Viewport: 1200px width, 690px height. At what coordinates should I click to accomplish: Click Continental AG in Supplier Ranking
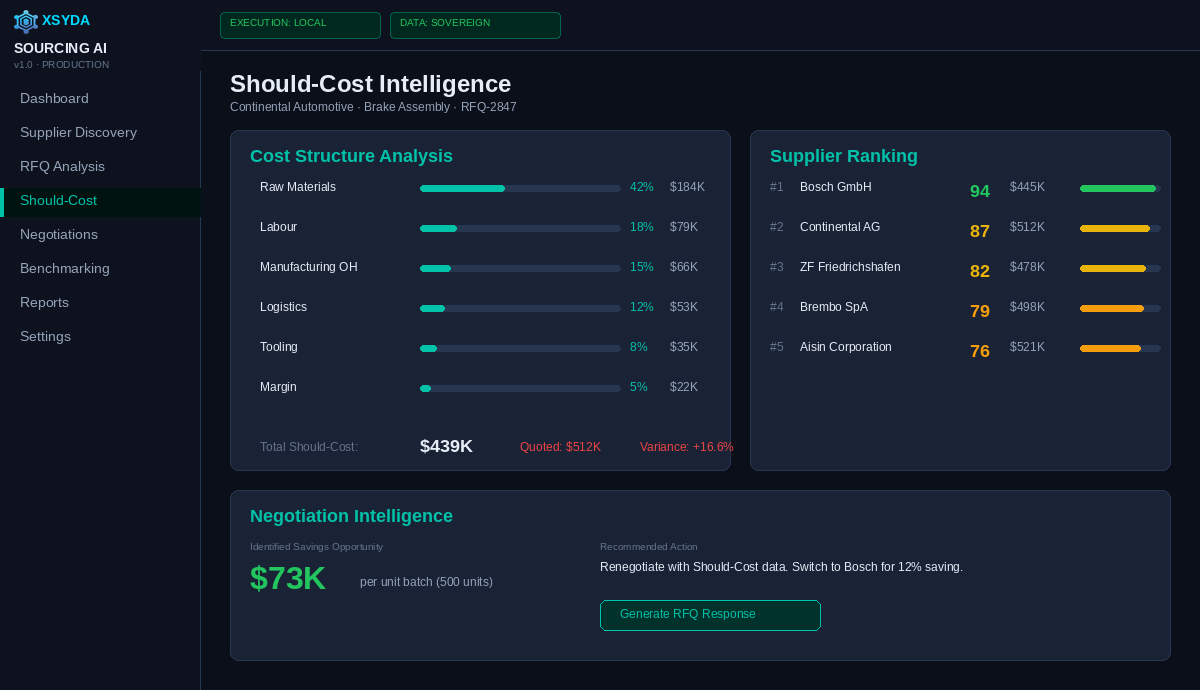[838, 227]
